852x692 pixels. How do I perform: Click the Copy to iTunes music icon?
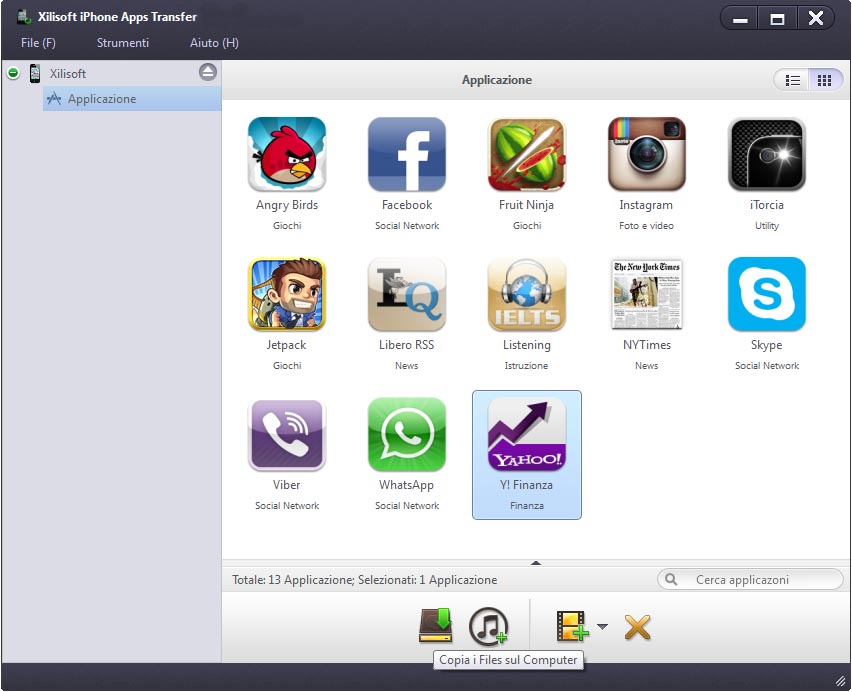click(488, 626)
